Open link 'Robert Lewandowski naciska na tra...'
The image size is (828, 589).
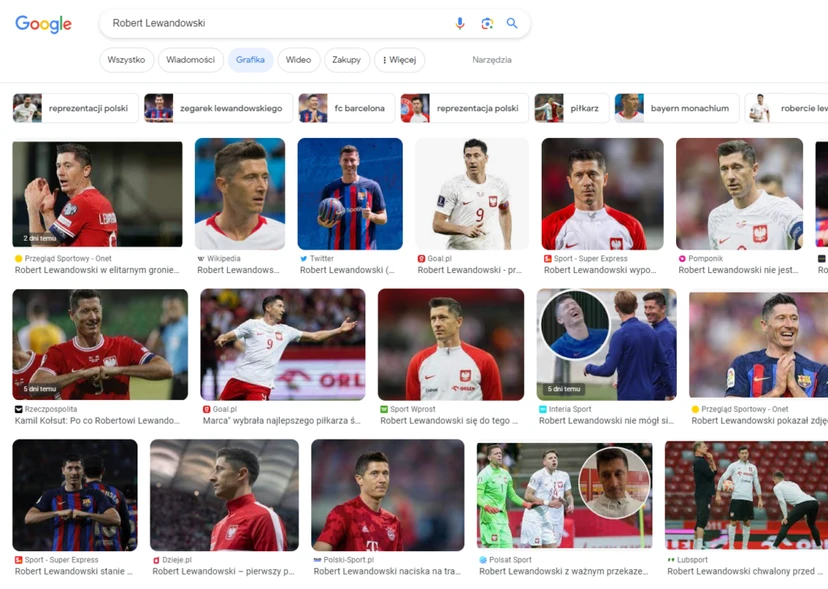click(387, 571)
